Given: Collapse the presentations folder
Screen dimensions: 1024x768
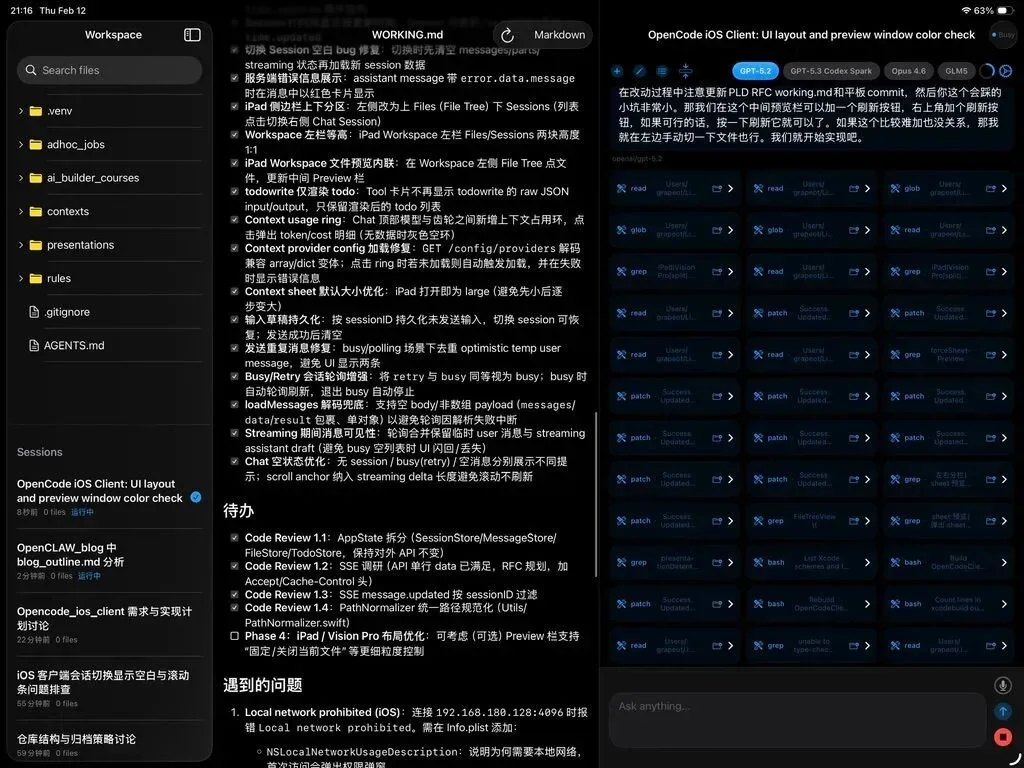Looking at the screenshot, I should [22, 245].
